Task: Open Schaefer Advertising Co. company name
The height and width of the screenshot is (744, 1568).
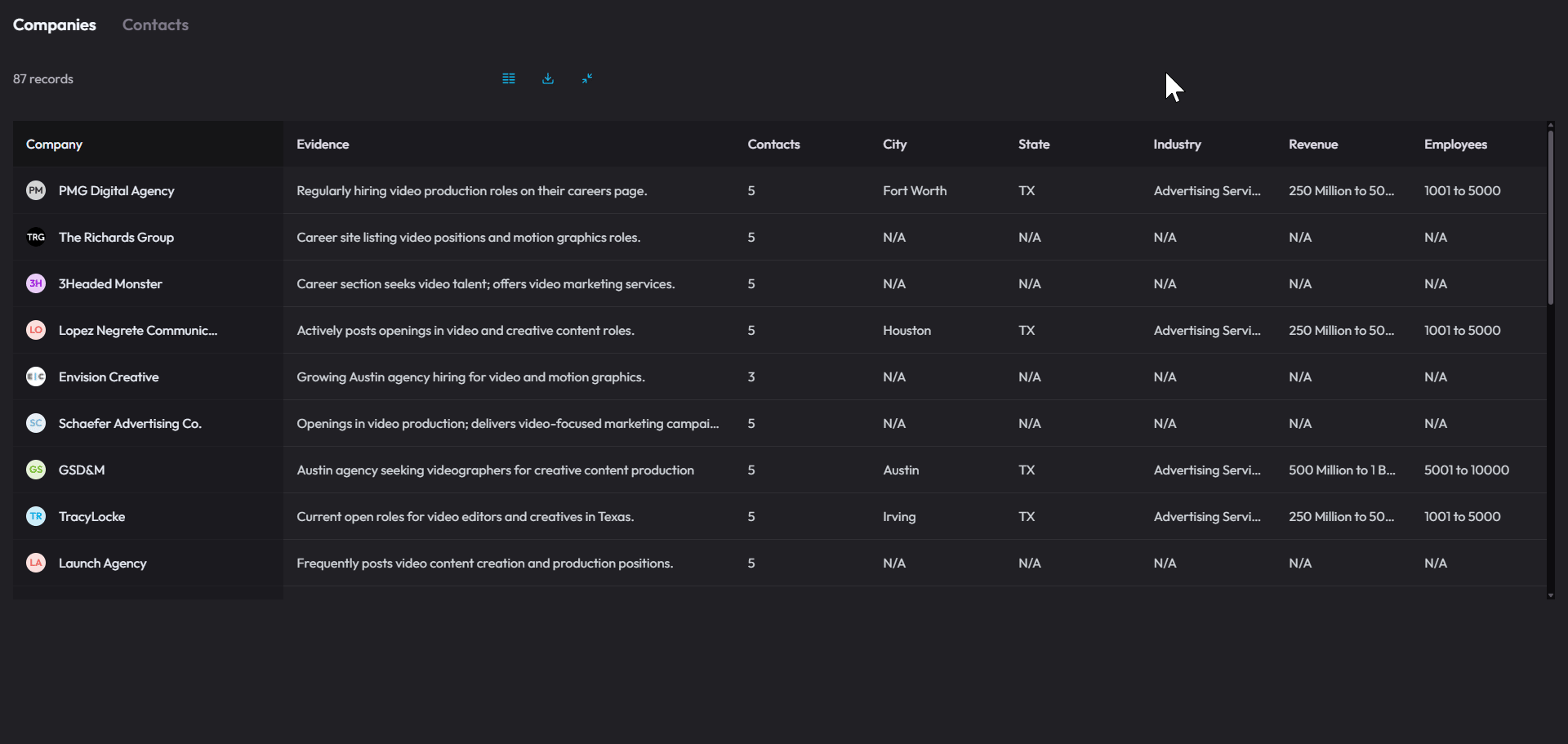Action: click(130, 423)
